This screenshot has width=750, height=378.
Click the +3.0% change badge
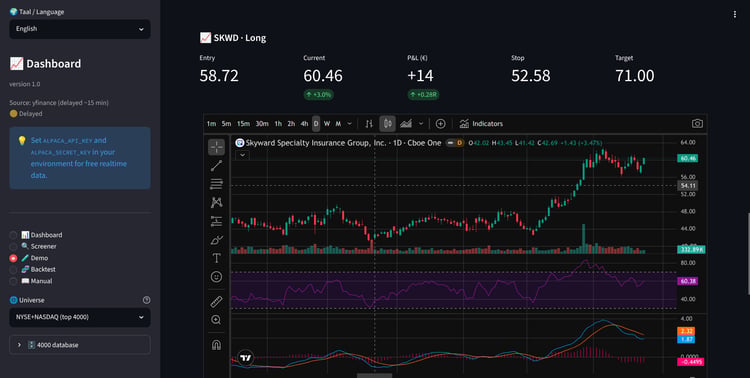pos(318,95)
